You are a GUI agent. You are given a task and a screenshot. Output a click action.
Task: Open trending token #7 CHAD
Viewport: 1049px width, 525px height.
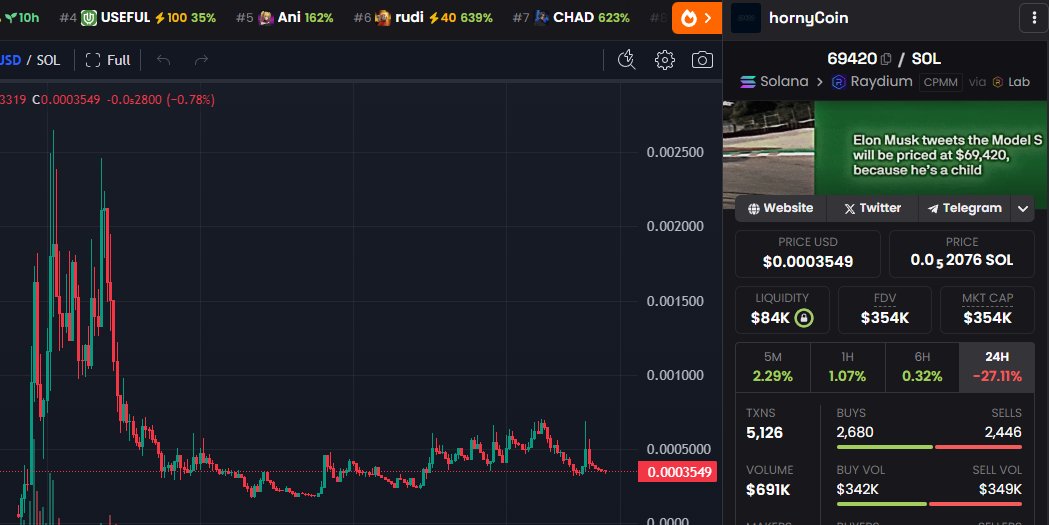click(x=571, y=18)
